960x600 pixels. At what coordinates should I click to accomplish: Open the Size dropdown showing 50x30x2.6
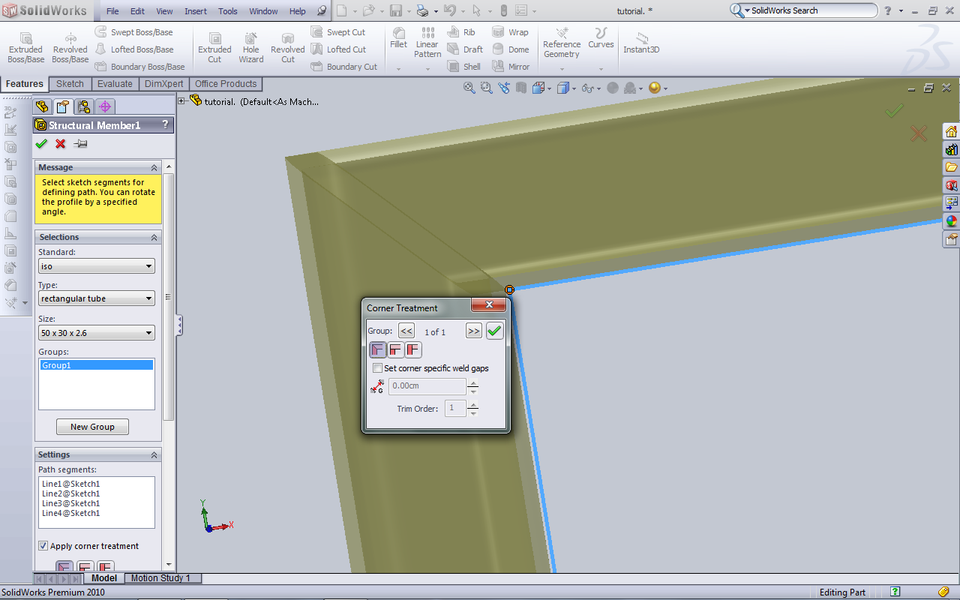point(96,332)
